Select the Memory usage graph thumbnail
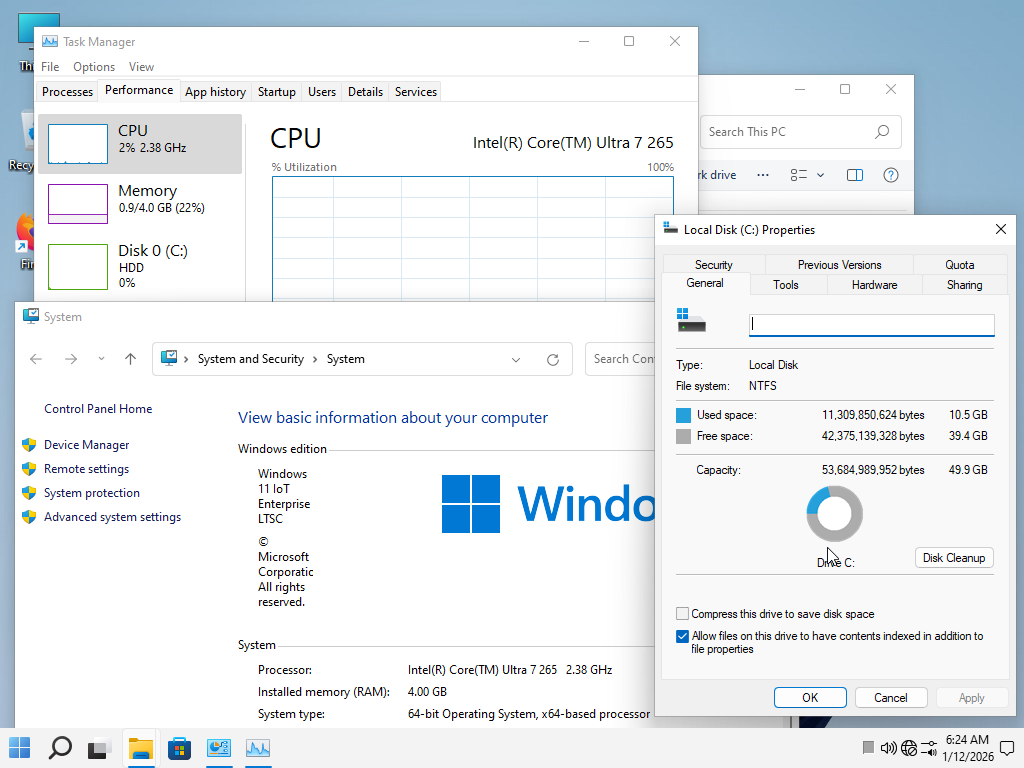 click(78, 204)
